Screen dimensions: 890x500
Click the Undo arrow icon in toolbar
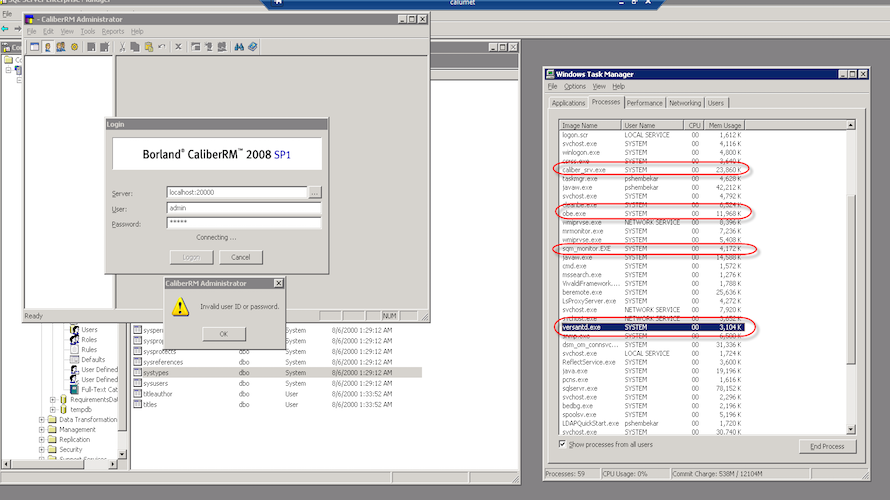tap(161, 46)
